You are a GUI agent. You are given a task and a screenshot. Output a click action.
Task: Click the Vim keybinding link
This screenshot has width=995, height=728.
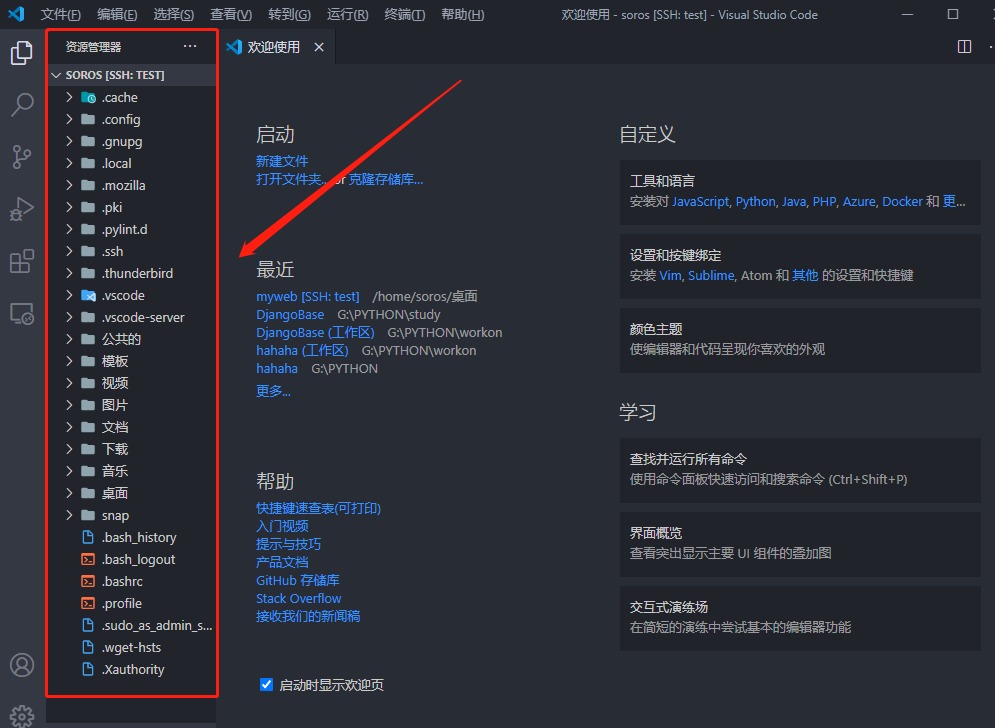tap(669, 275)
